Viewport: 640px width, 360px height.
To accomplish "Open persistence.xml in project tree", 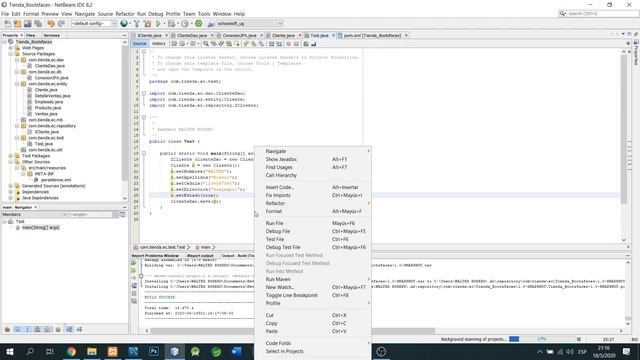I will click(56, 180).
